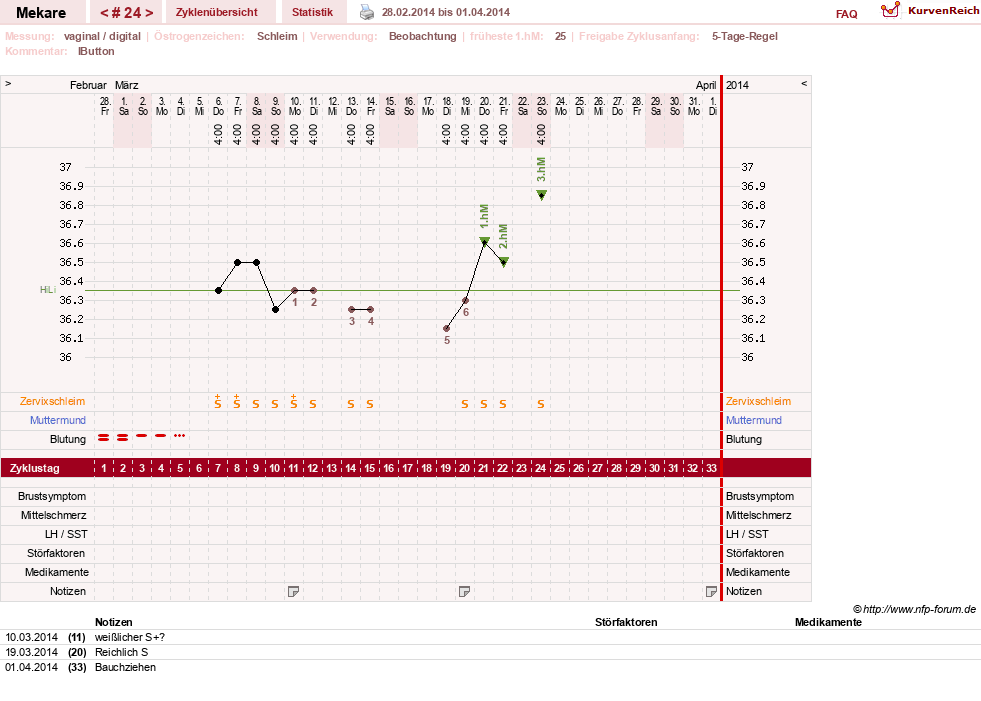Screen dimensions: 981x701
Task: Open the FAQ link
Action: 846,14
